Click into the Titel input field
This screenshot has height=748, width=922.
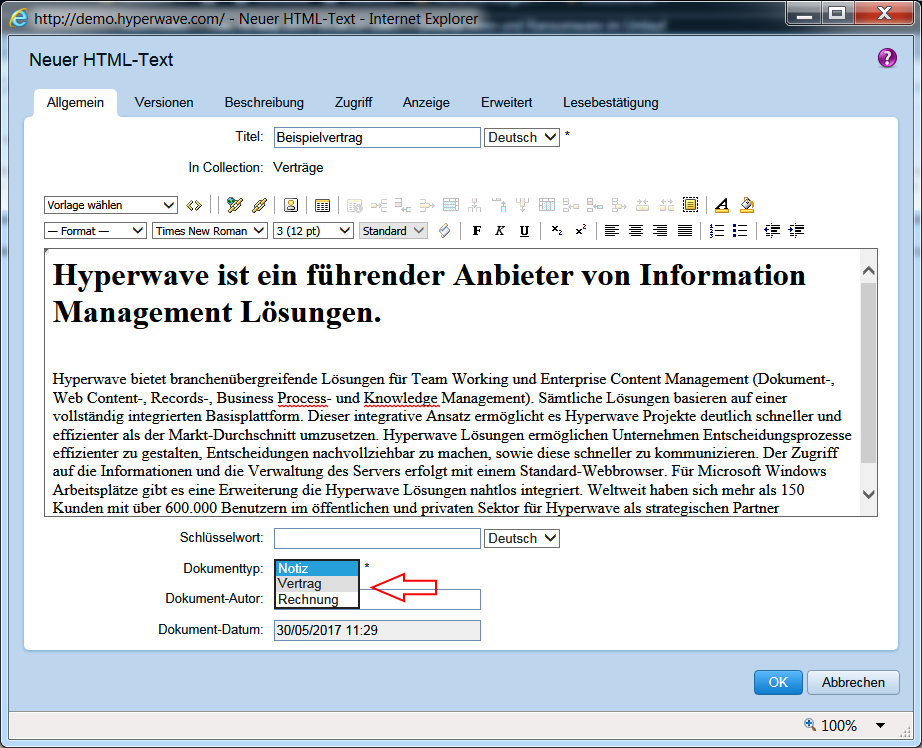pos(378,138)
